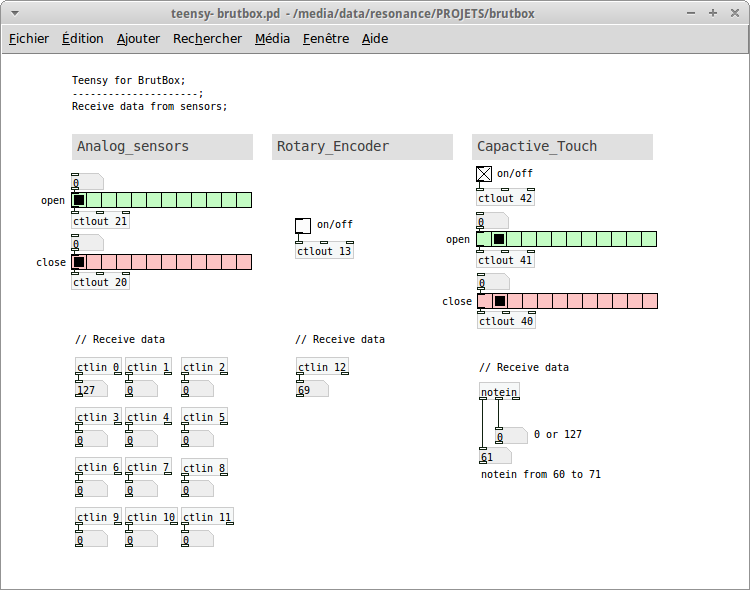The height and width of the screenshot is (590, 750).
Task: Click number box under ctlin 11
Action: pos(198,539)
